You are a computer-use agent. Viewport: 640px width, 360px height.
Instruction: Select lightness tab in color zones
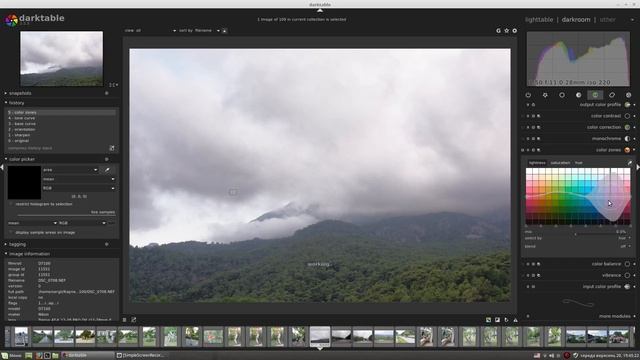pyautogui.click(x=537, y=163)
